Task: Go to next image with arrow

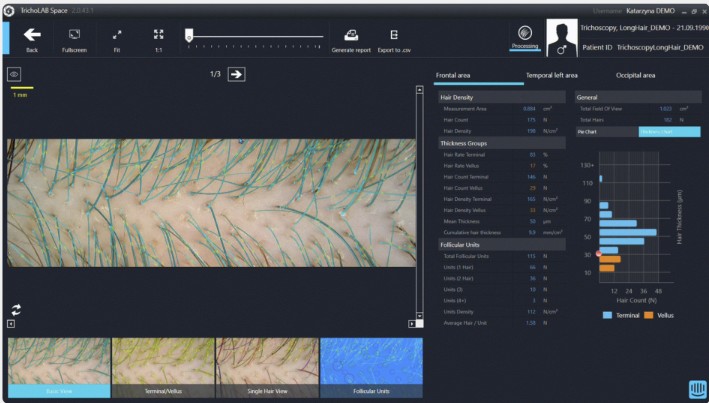Action: pos(236,73)
